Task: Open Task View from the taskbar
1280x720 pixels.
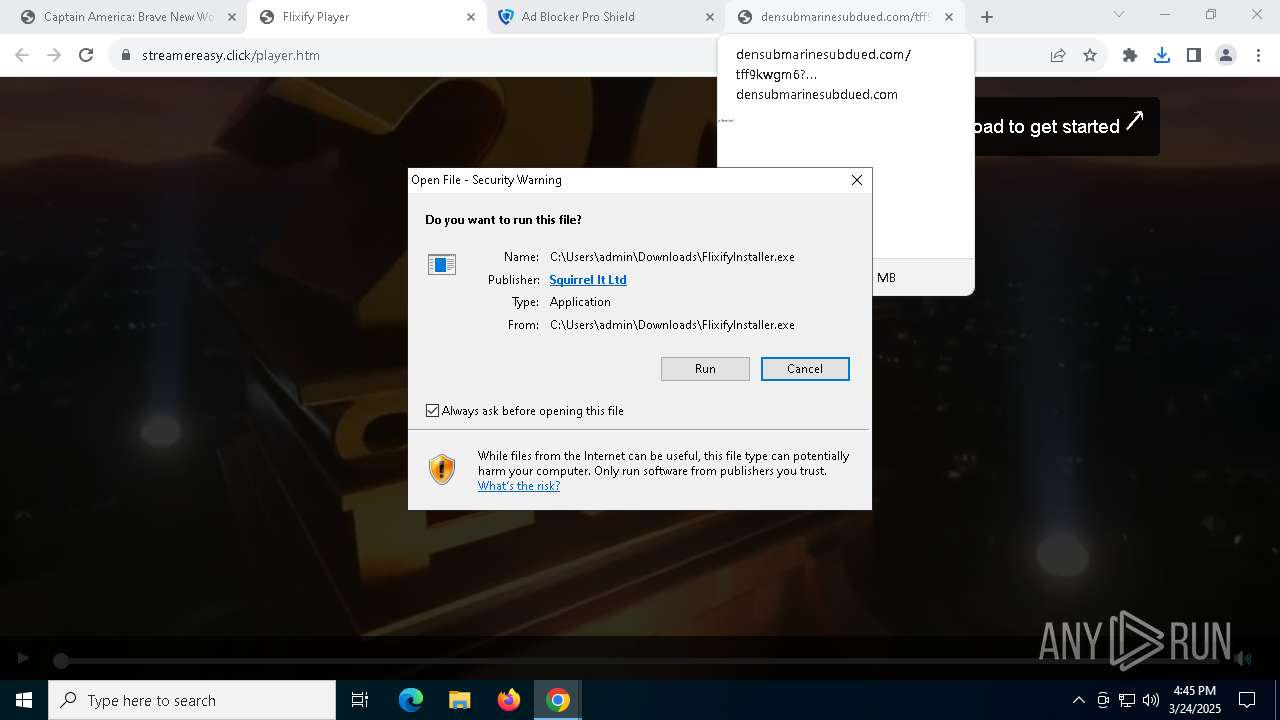Action: coord(360,700)
